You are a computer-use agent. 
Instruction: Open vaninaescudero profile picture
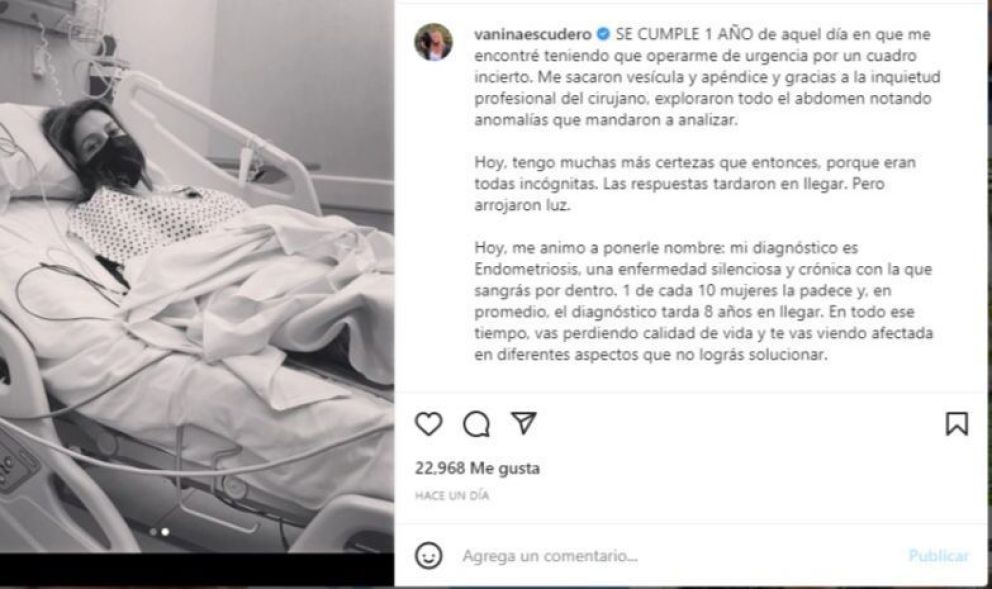point(433,42)
